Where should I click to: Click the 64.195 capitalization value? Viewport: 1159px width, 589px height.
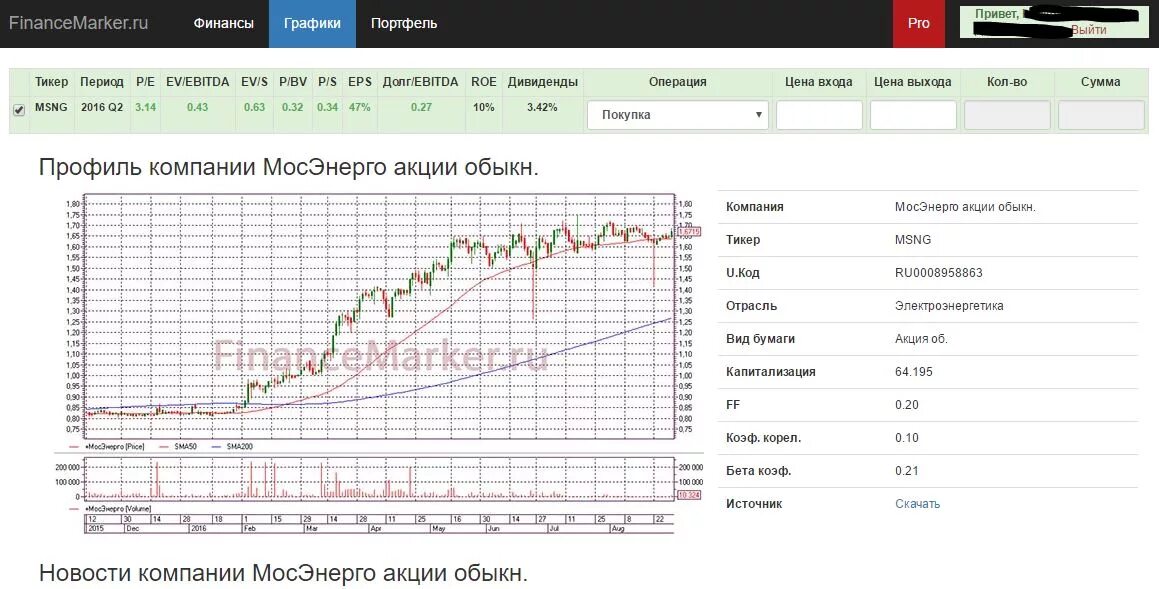coord(914,372)
